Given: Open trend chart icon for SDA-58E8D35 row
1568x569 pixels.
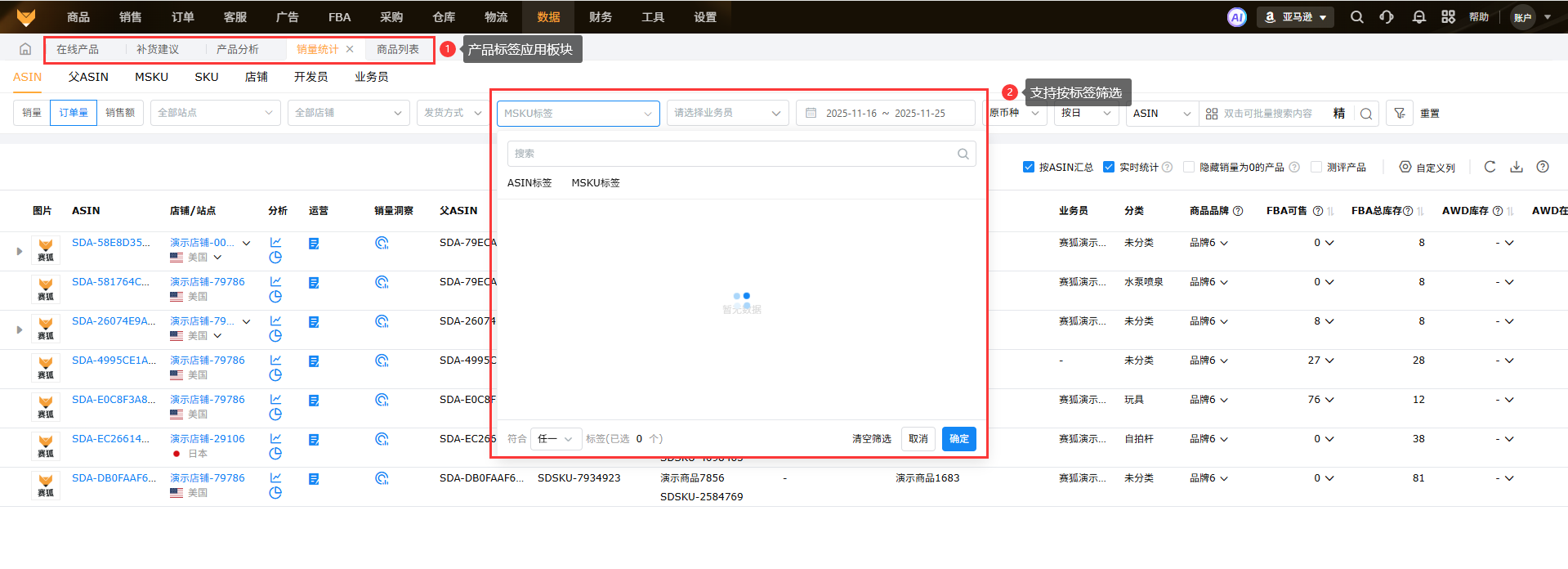Looking at the screenshot, I should tap(275, 243).
